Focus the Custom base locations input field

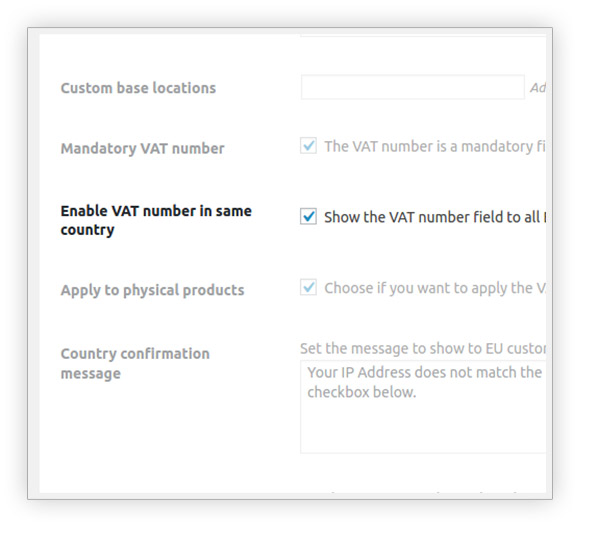tap(412, 87)
